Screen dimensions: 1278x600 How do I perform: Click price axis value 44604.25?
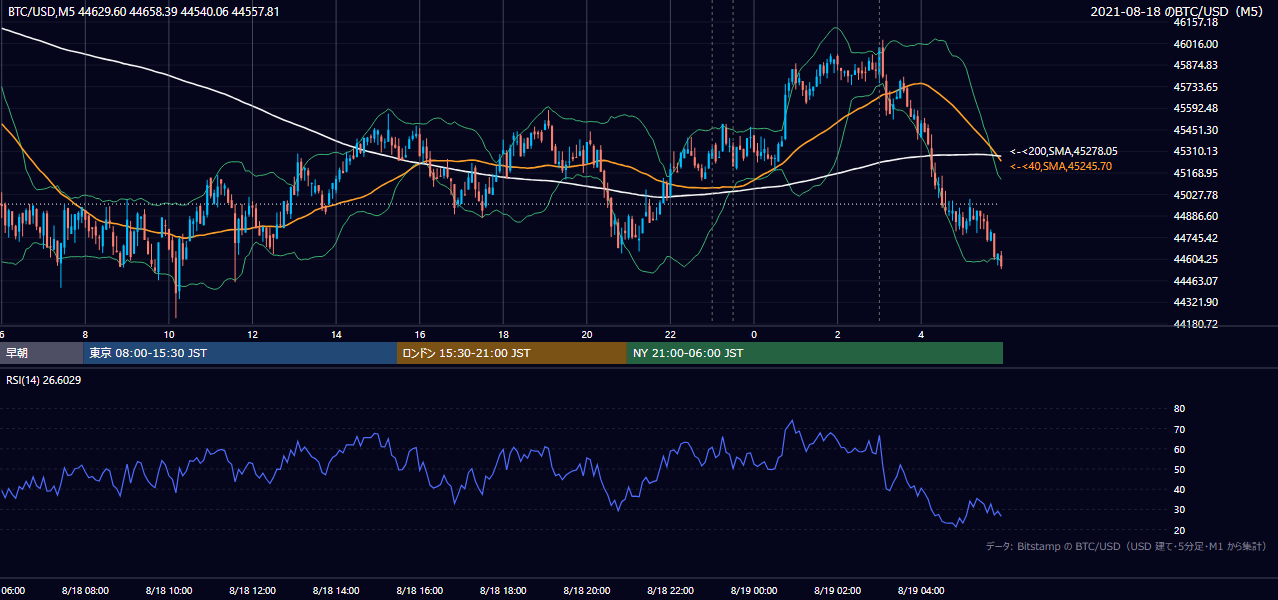[1195, 259]
